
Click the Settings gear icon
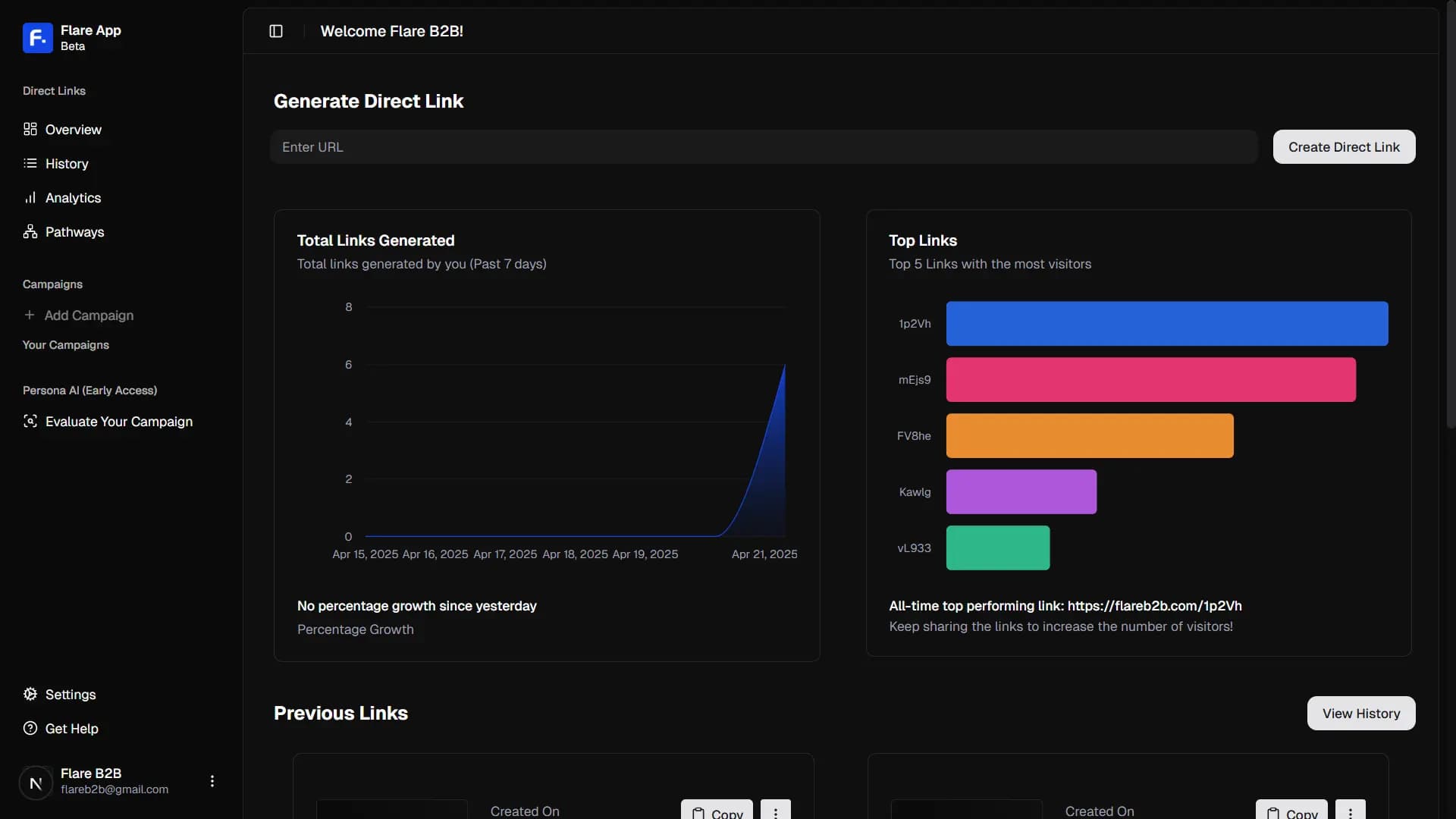tap(30, 694)
